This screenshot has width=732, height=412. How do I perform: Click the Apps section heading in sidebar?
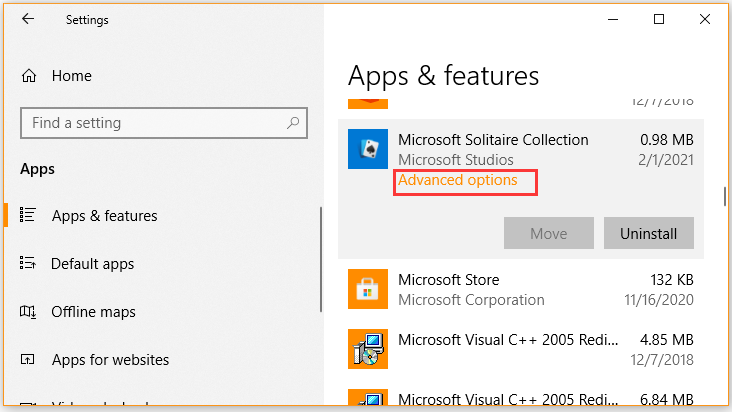coord(37,169)
